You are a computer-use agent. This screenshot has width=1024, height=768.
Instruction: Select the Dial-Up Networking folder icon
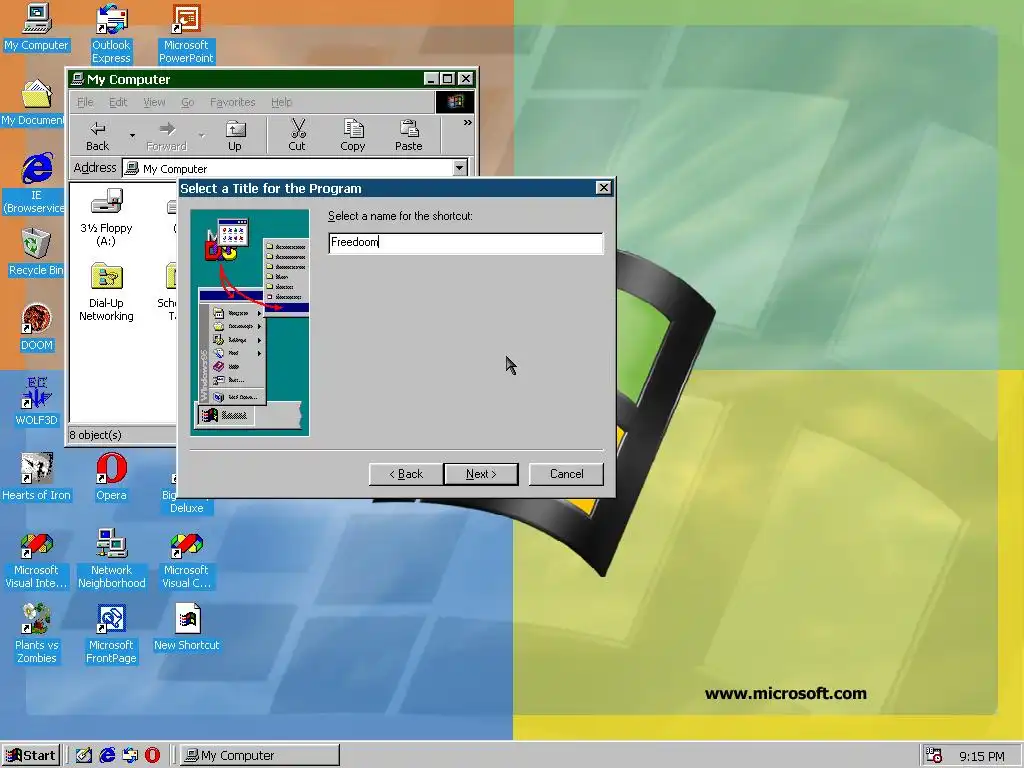pyautogui.click(x=106, y=292)
